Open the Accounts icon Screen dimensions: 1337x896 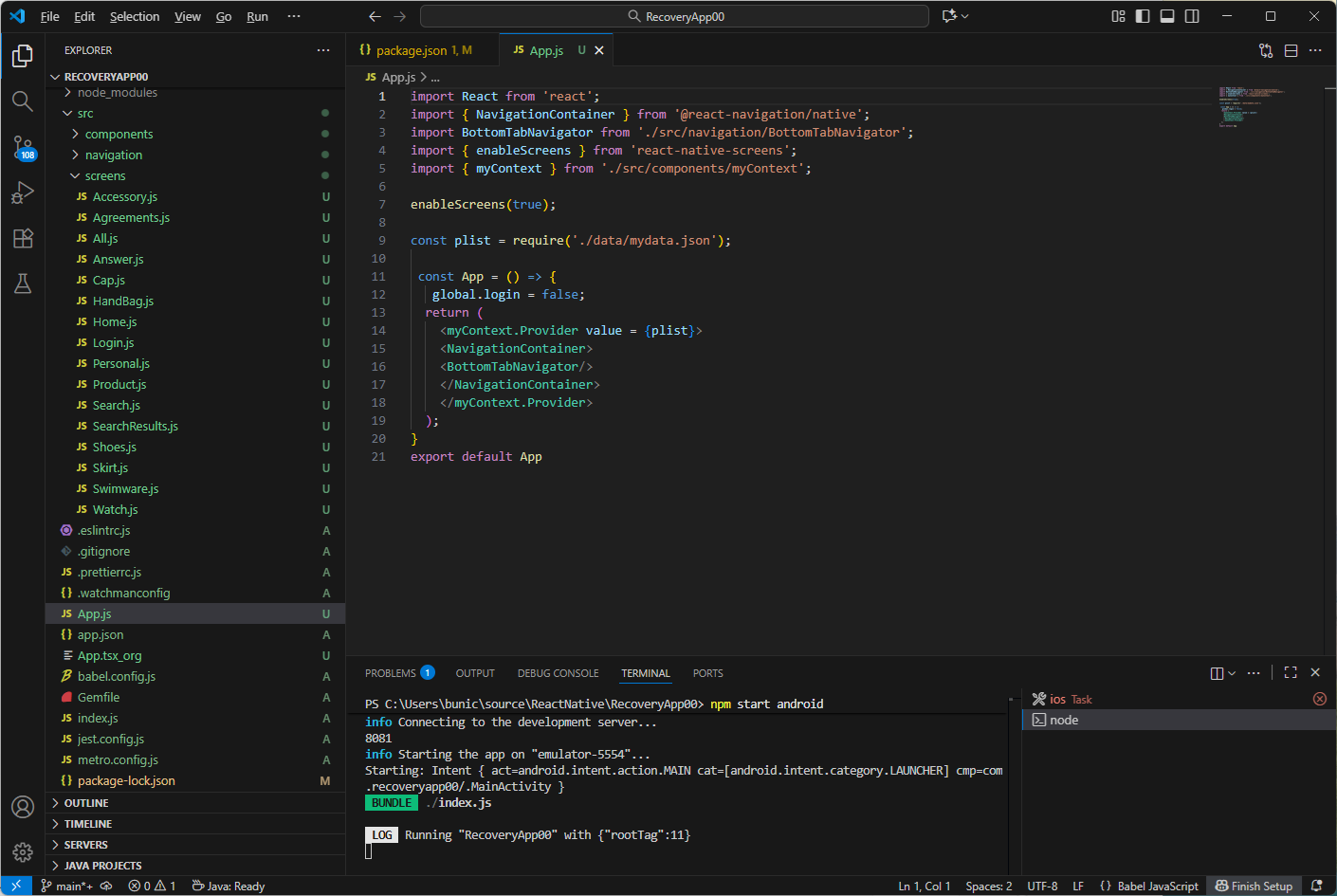point(23,807)
